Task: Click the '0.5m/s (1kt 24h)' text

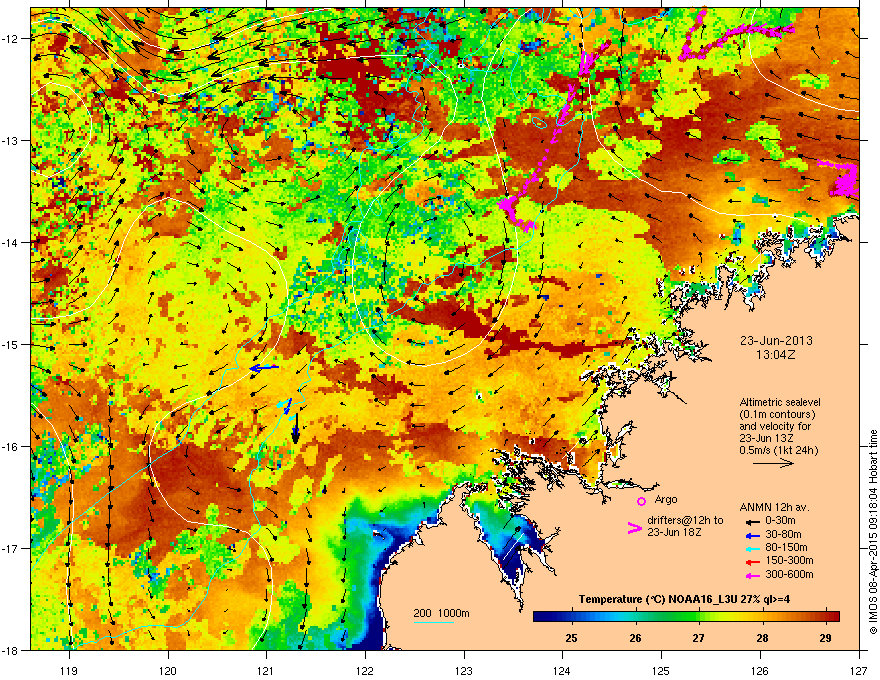Action: [x=779, y=450]
